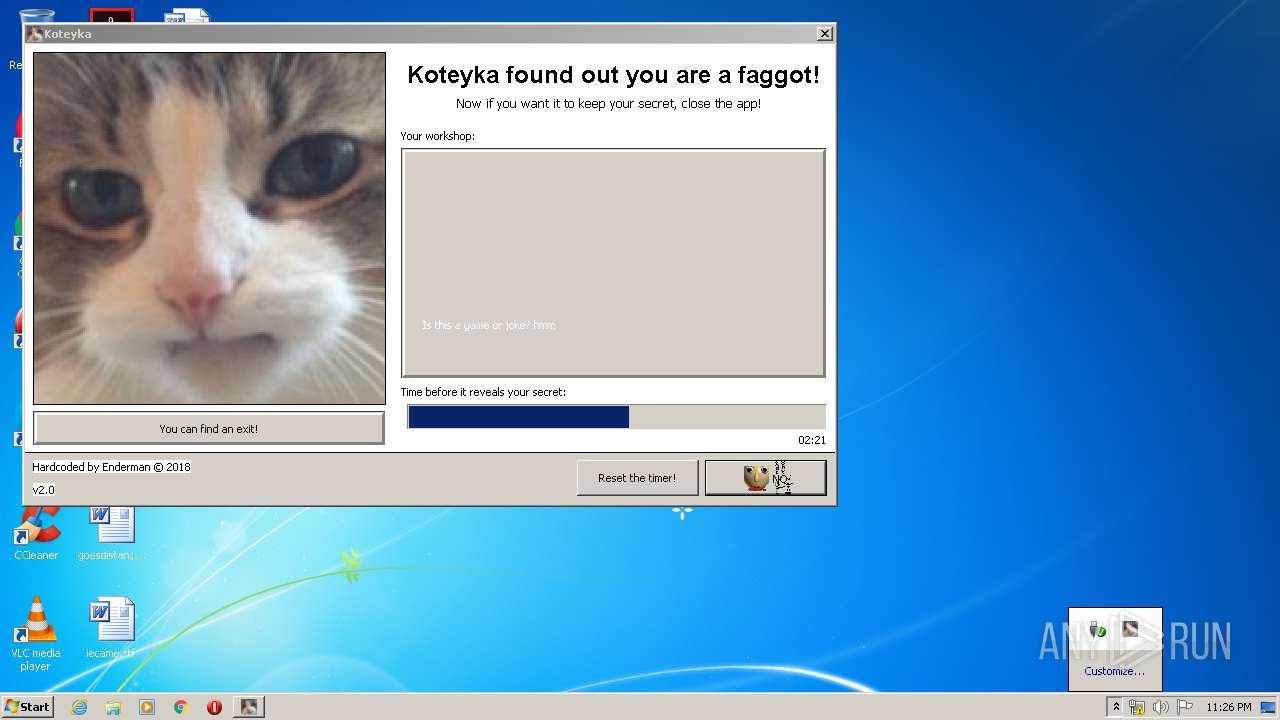Image resolution: width=1280 pixels, height=720 pixels.
Task: Launch Internet Explorer from taskbar
Action: click(x=79, y=707)
